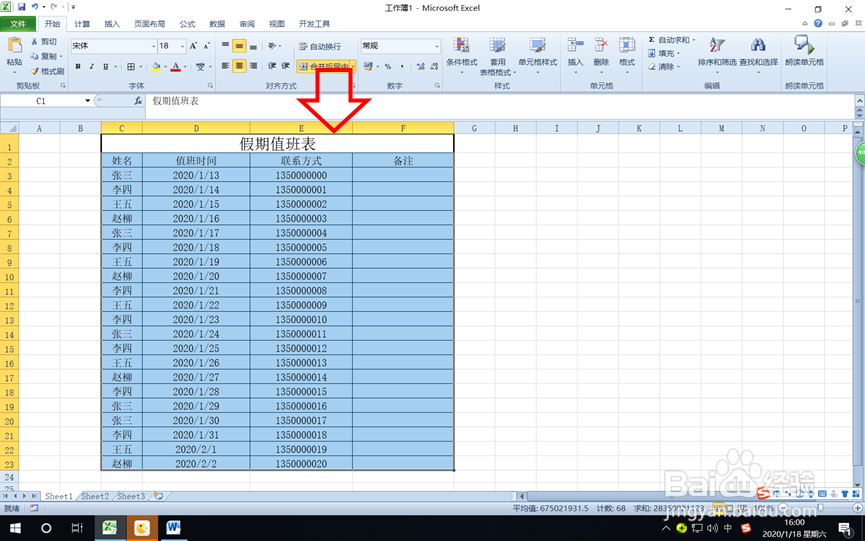
Task: Click Merge and Center (合并后居中) button
Action: pyautogui.click(x=323, y=66)
